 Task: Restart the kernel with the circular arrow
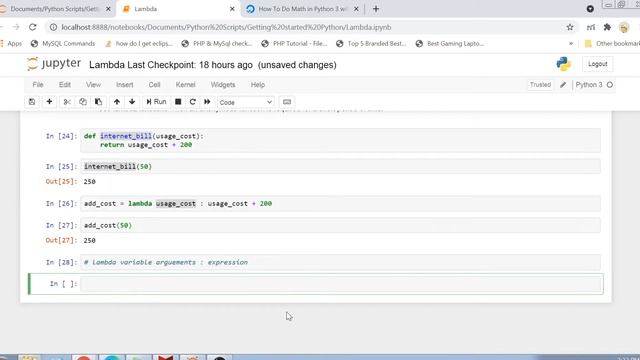click(193, 102)
